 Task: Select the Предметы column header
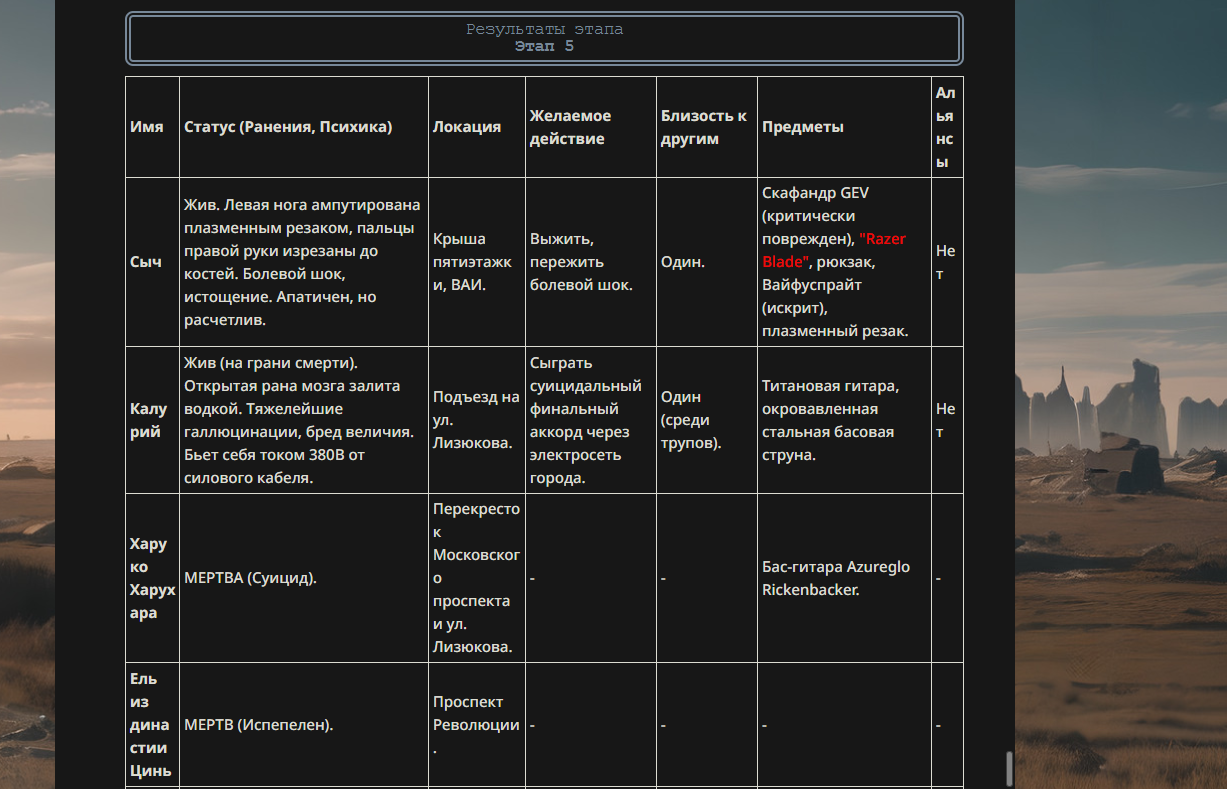click(x=844, y=127)
